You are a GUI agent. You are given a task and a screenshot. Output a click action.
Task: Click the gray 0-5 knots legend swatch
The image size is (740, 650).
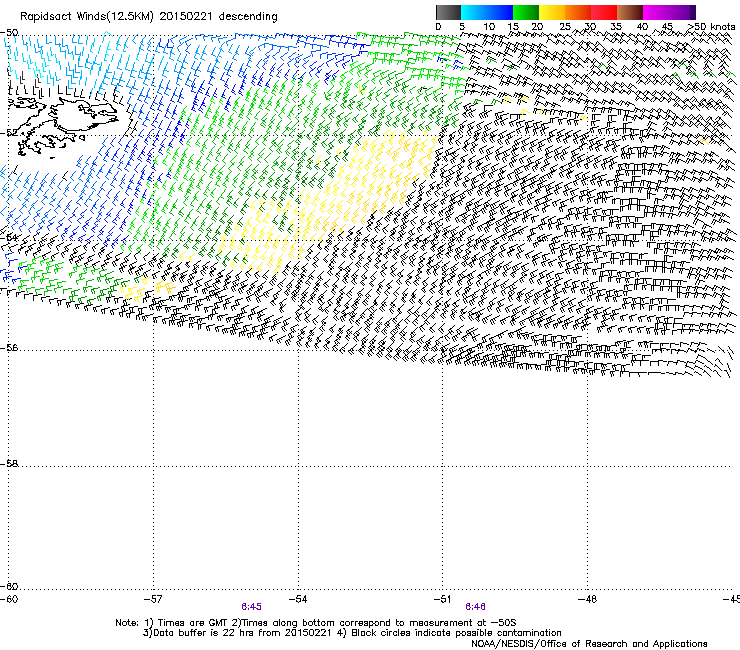tap(448, 12)
